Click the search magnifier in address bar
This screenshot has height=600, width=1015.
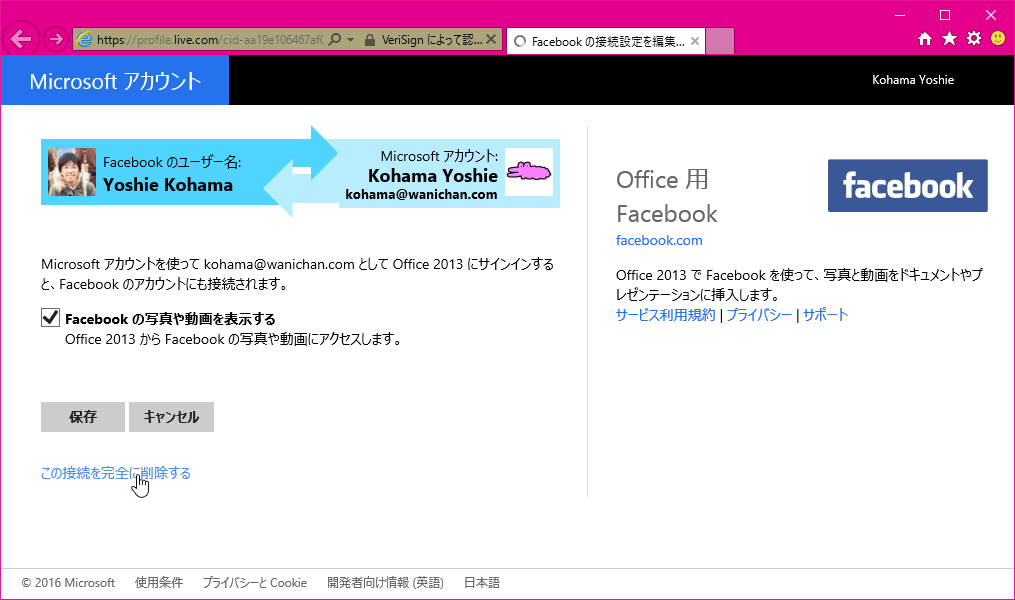coord(335,39)
